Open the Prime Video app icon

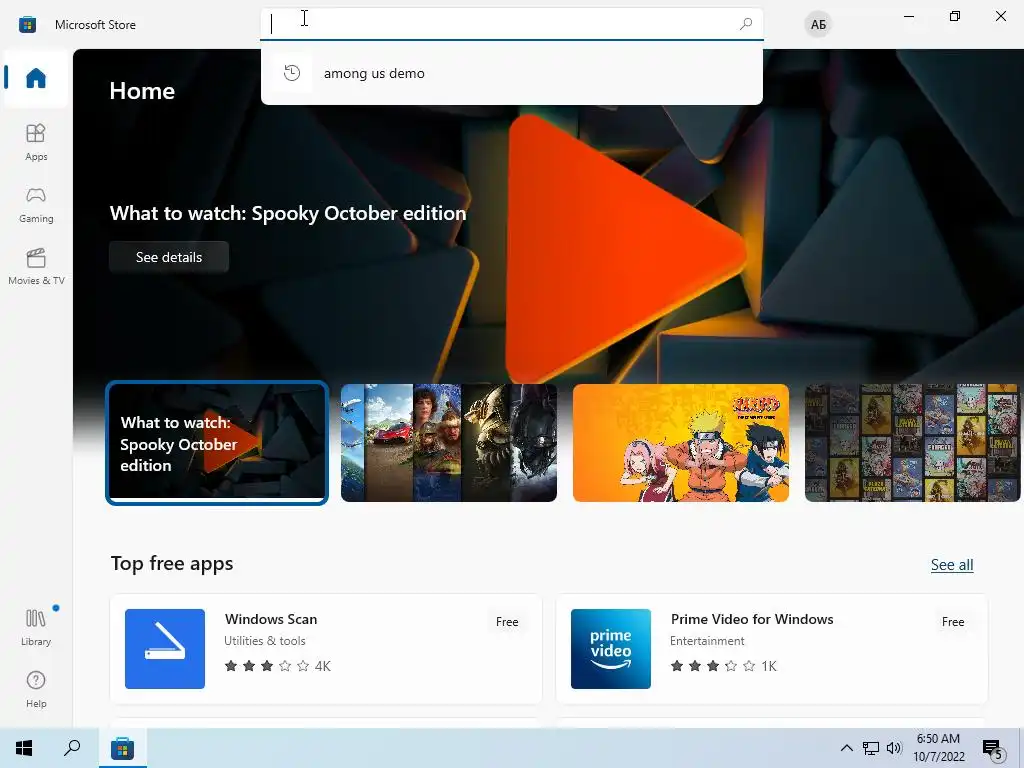tap(611, 648)
